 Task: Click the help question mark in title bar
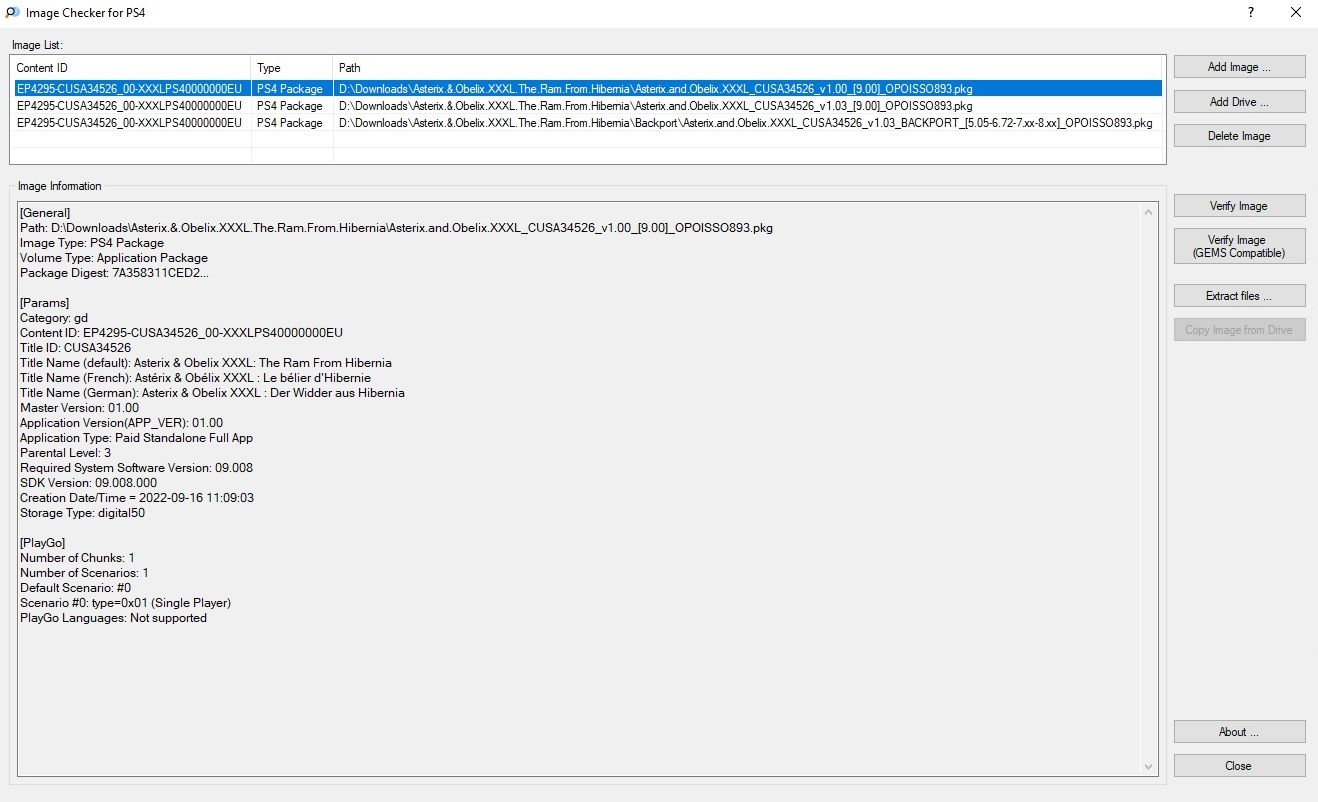point(1251,13)
